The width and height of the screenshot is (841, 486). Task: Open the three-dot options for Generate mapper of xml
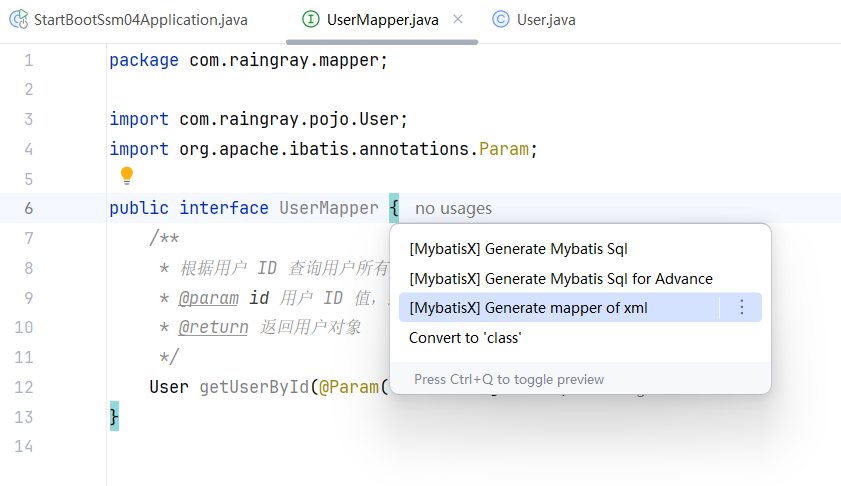click(x=741, y=307)
